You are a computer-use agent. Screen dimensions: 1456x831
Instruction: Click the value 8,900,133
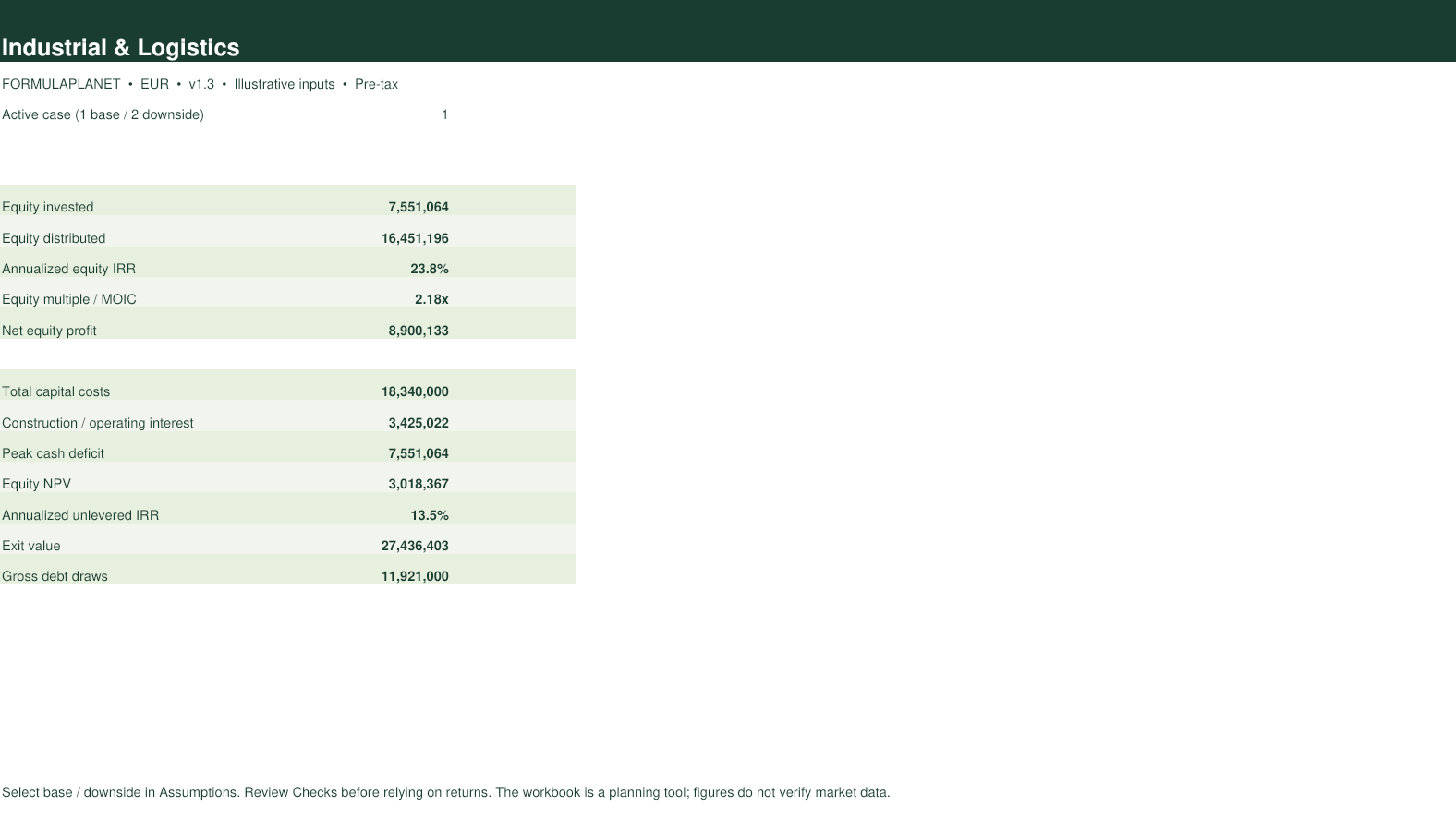coord(419,331)
